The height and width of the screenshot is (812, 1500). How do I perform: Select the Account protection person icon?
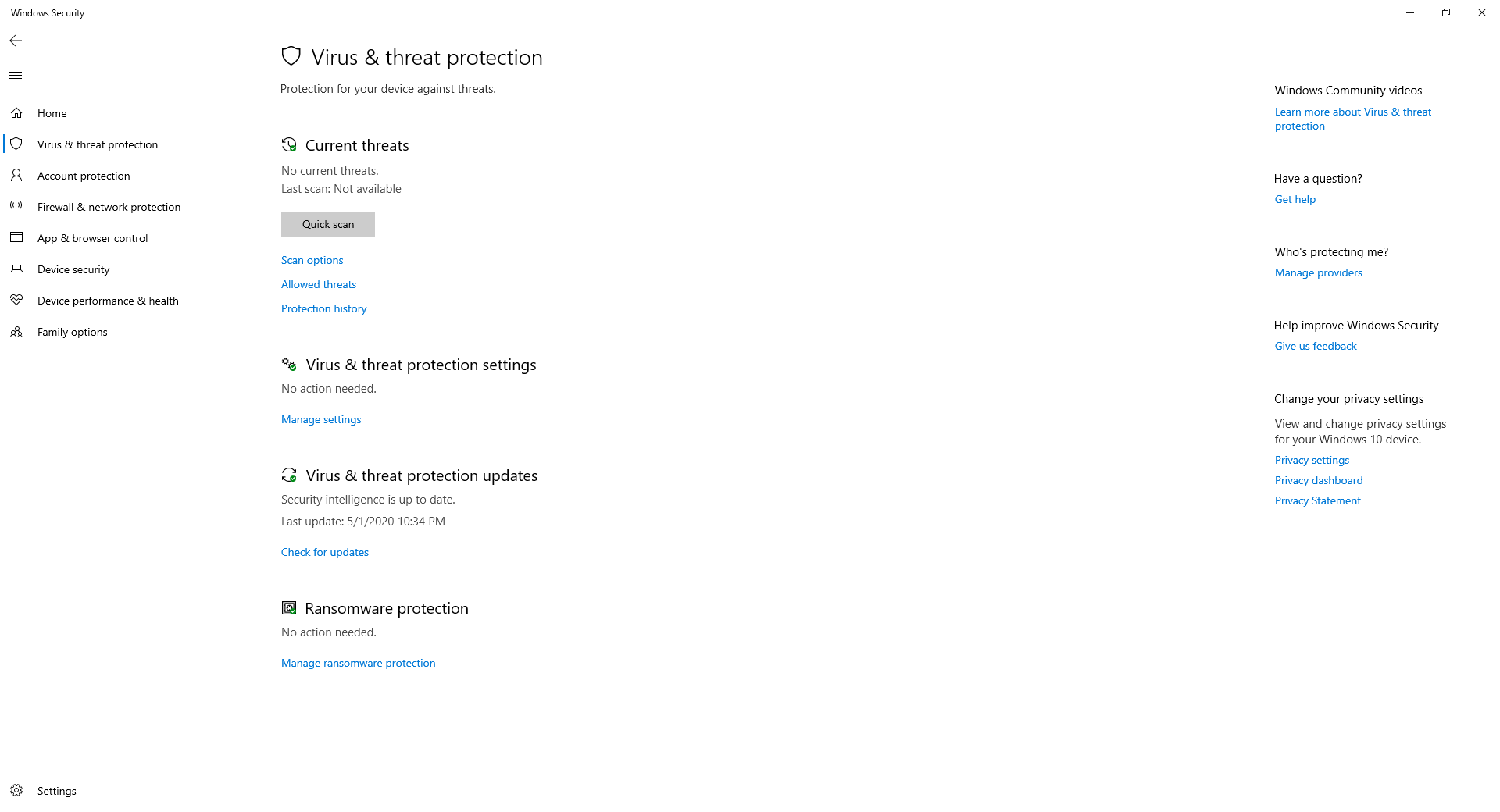pyautogui.click(x=16, y=176)
